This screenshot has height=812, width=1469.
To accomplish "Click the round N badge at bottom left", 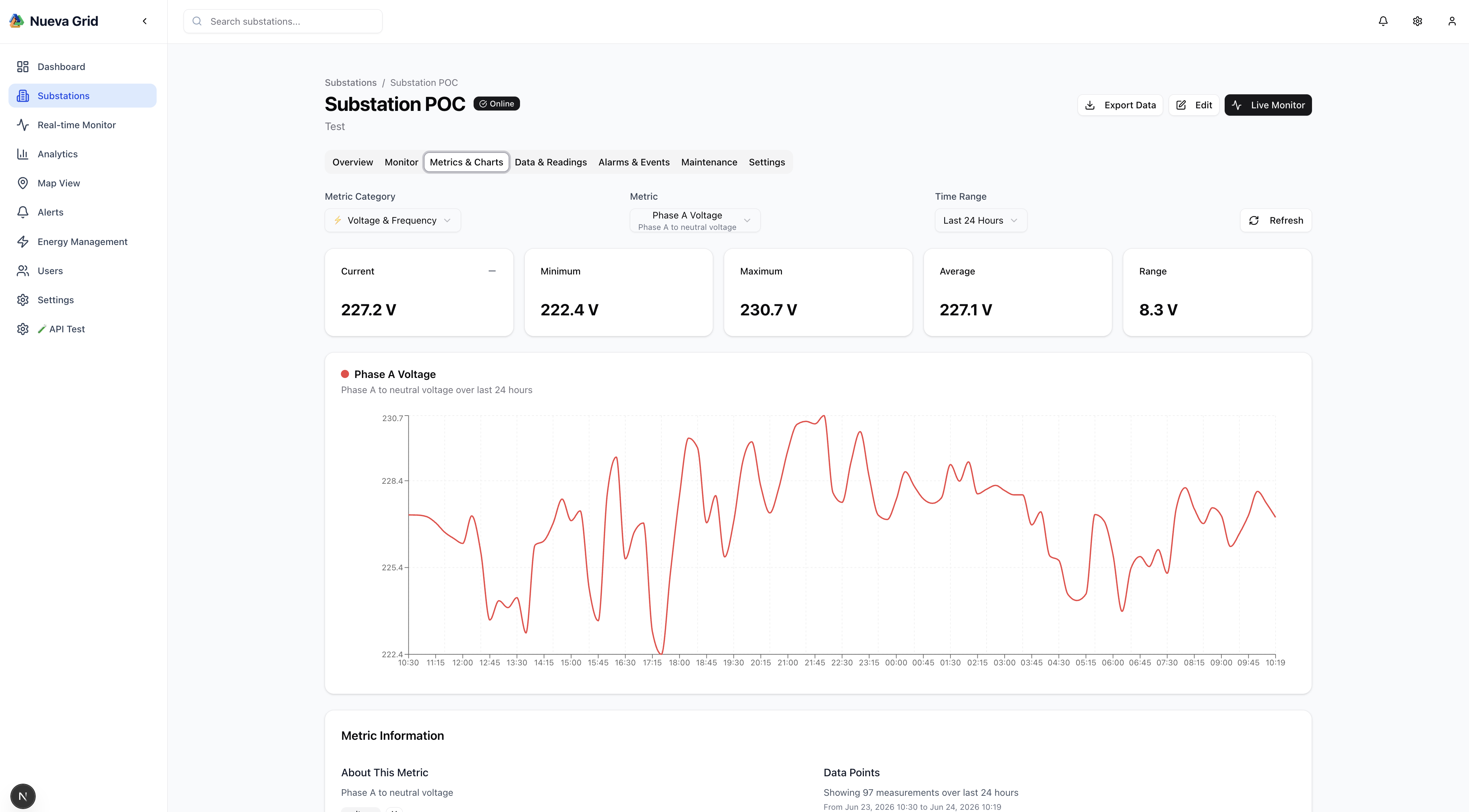I will 23,796.
